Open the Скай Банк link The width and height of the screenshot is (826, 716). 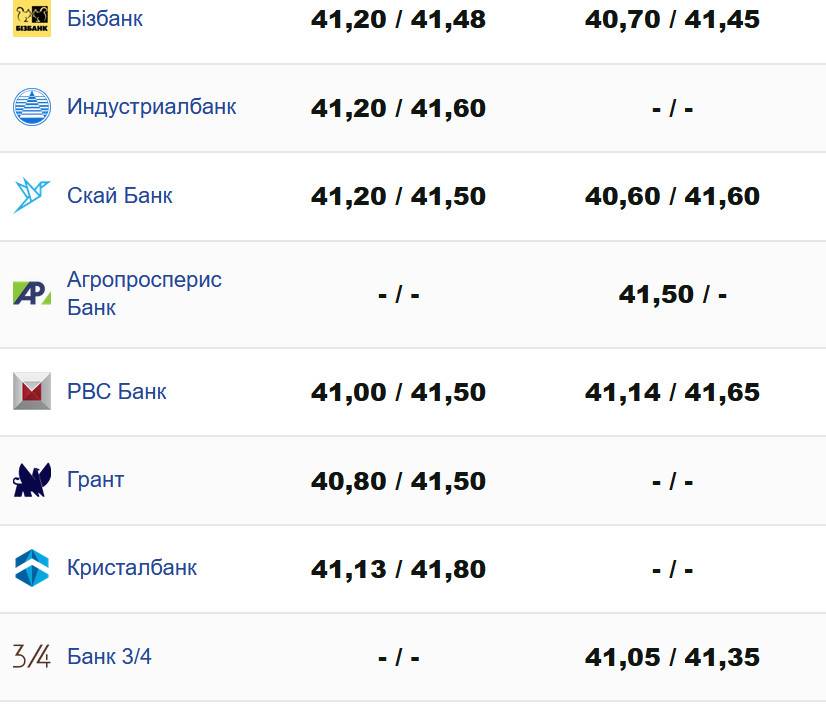click(x=120, y=195)
